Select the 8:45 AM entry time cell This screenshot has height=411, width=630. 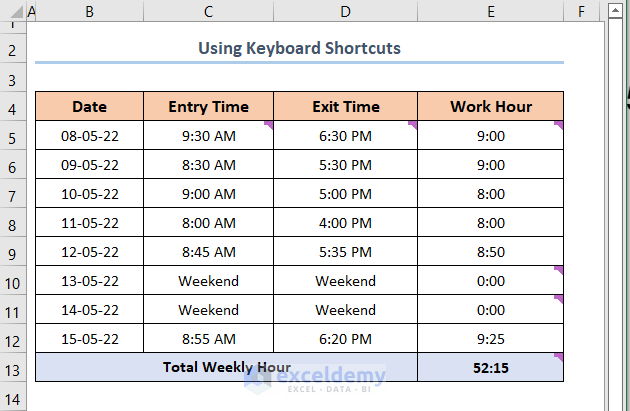pyautogui.click(x=208, y=252)
